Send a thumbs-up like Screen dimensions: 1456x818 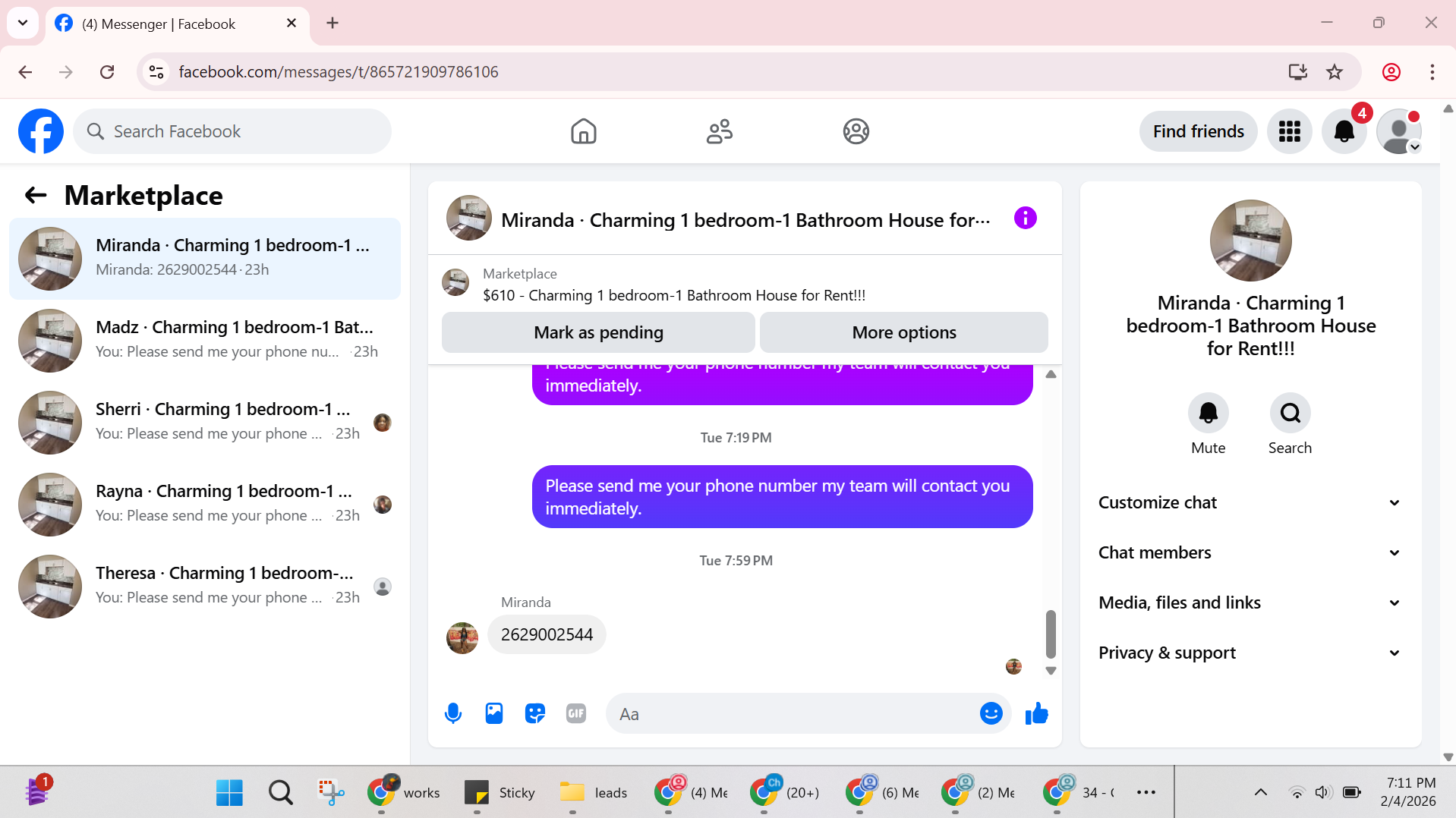[x=1036, y=713]
